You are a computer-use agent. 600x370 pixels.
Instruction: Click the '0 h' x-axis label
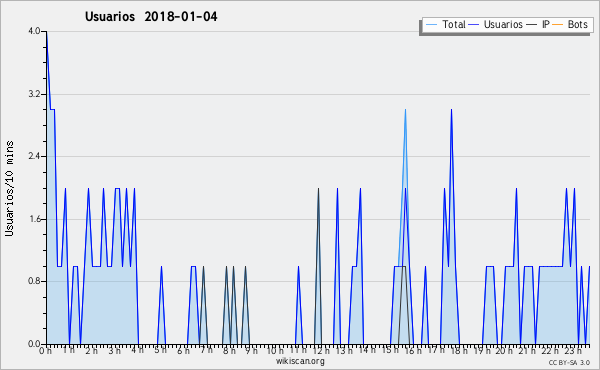[x=45, y=350]
